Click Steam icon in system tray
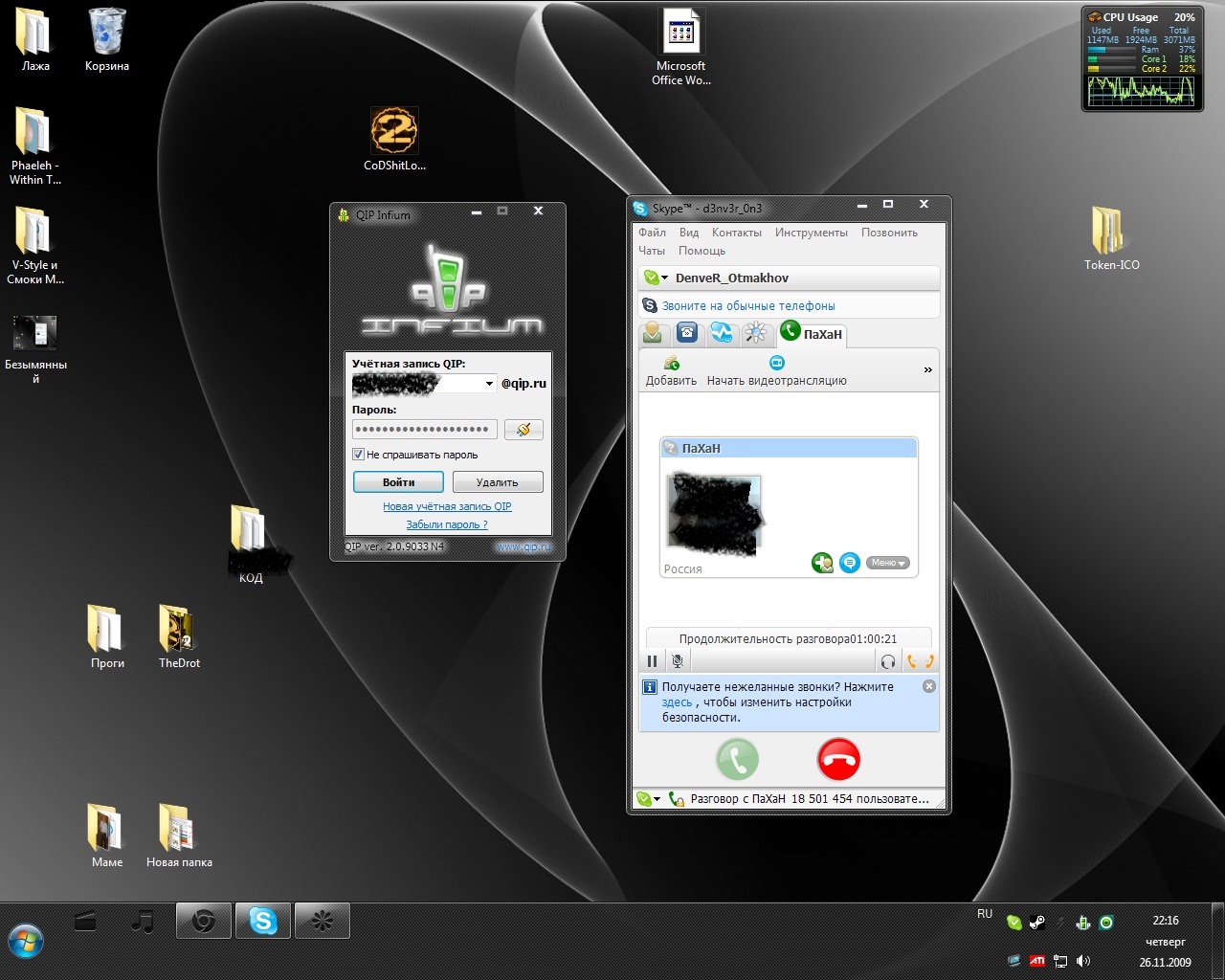 coord(1037,923)
